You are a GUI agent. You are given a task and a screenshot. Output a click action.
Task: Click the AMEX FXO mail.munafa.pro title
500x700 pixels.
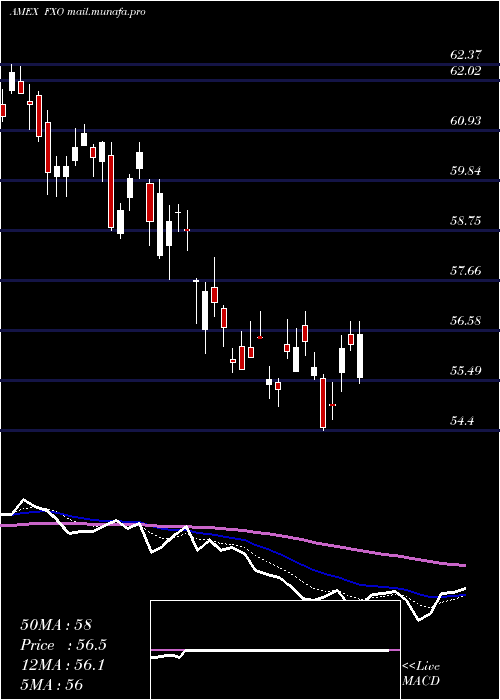click(x=77, y=12)
